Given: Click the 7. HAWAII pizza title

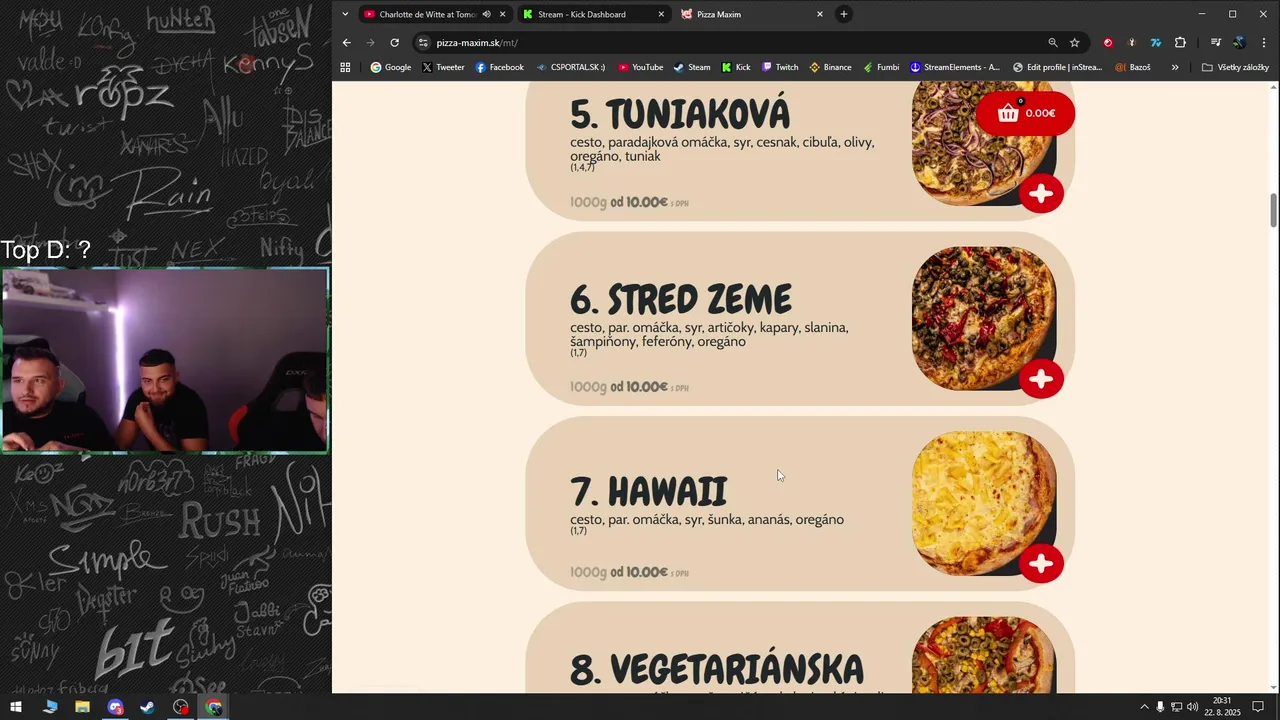Looking at the screenshot, I should tap(648, 491).
